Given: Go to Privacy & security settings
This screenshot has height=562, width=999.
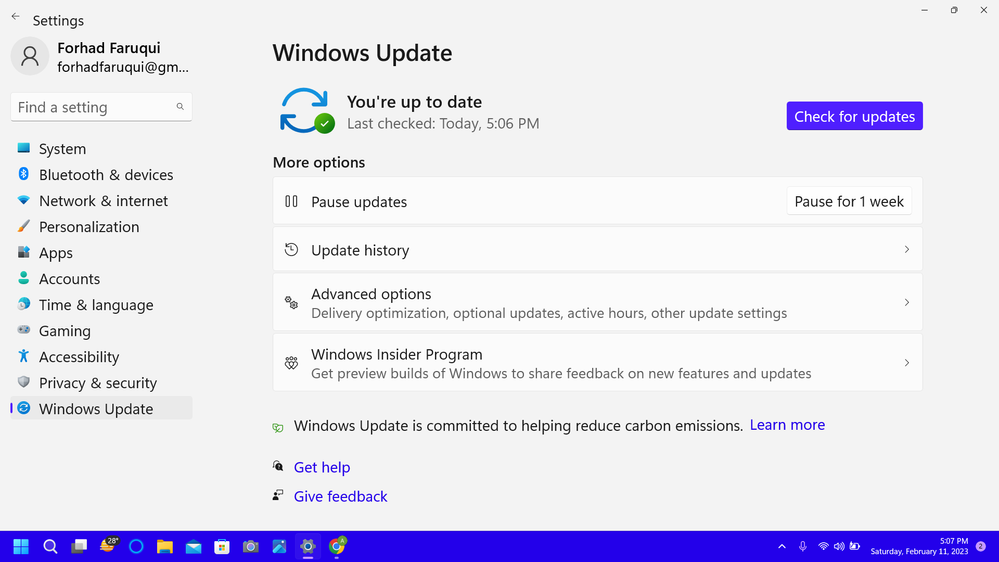Looking at the screenshot, I should point(101,383).
